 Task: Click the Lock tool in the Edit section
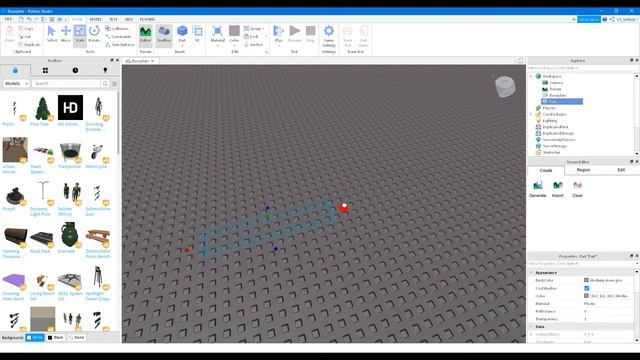pos(251,36)
